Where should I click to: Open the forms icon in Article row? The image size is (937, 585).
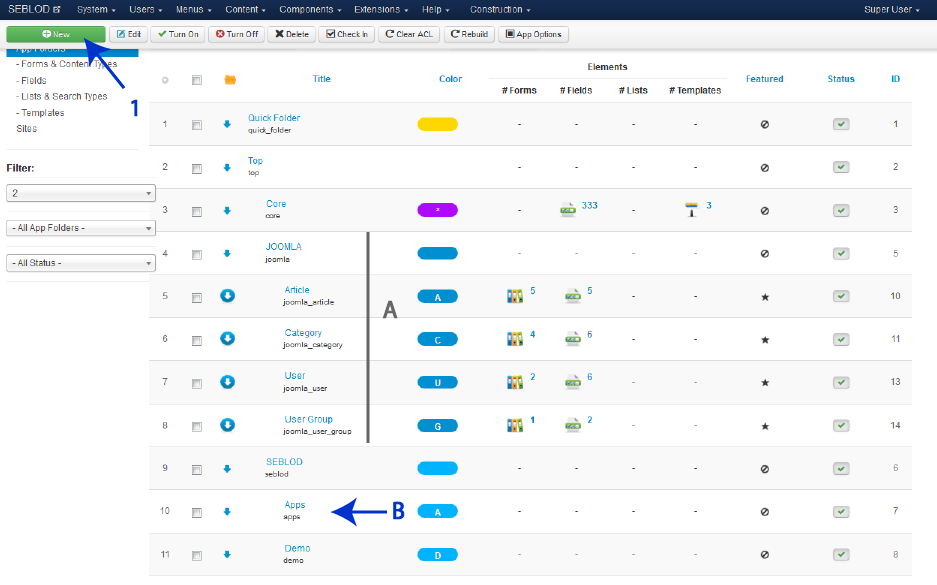click(x=515, y=296)
